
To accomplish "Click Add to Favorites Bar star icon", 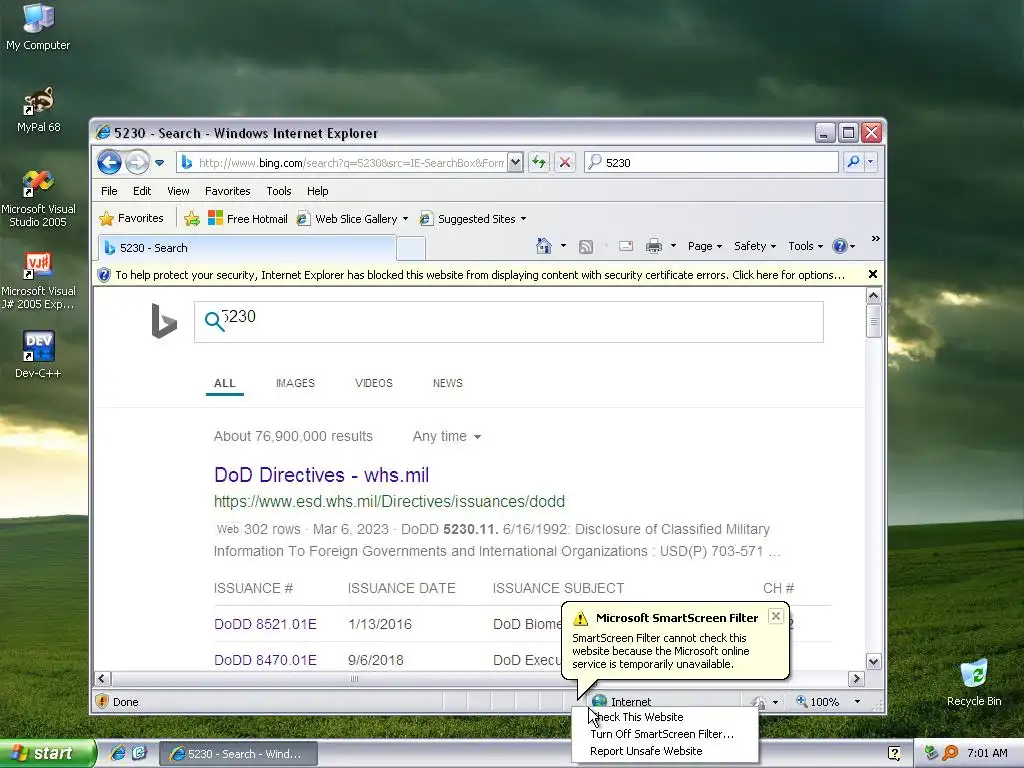I will (191, 219).
